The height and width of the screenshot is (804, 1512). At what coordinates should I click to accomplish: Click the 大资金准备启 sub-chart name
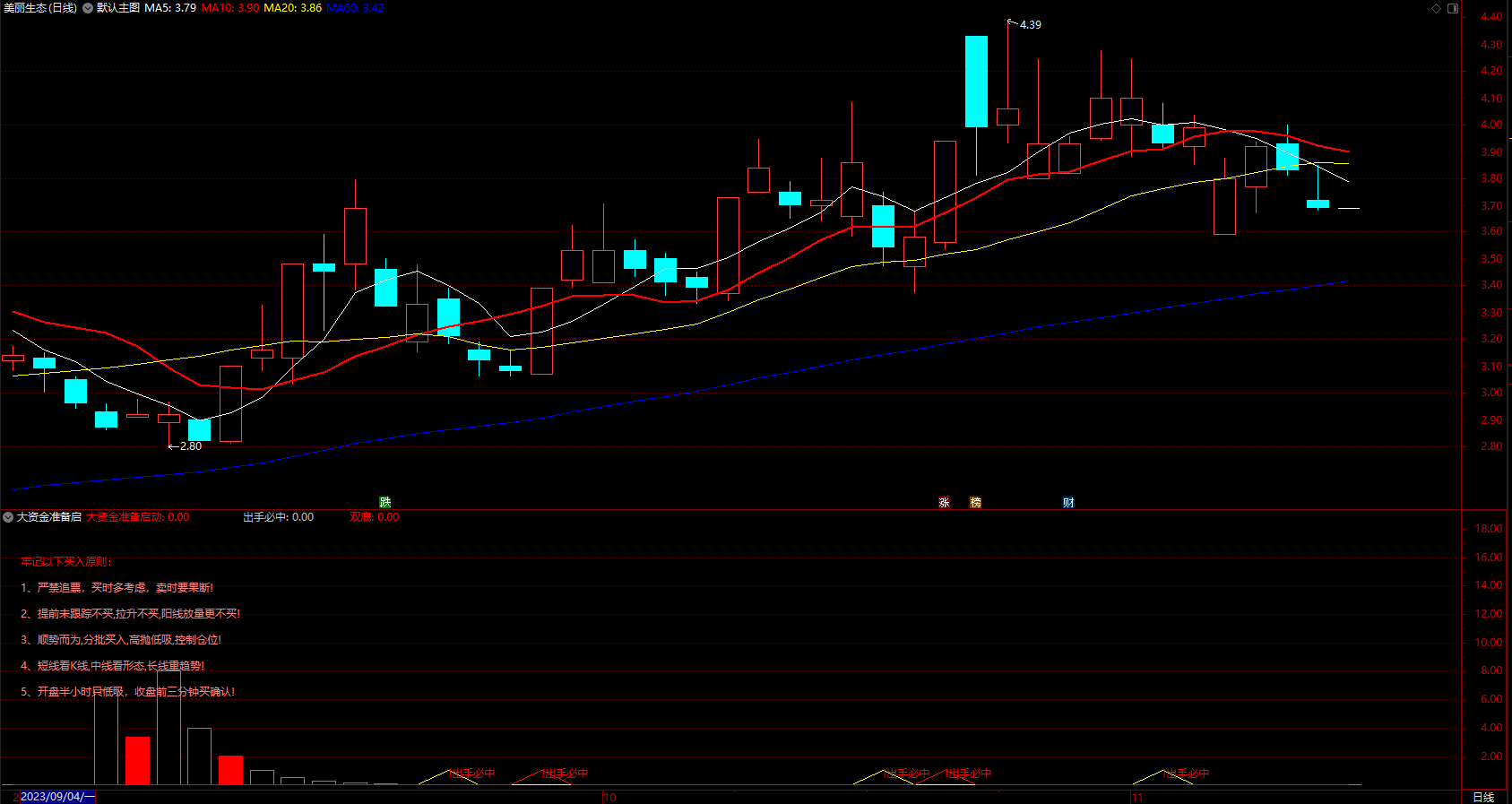(x=49, y=517)
